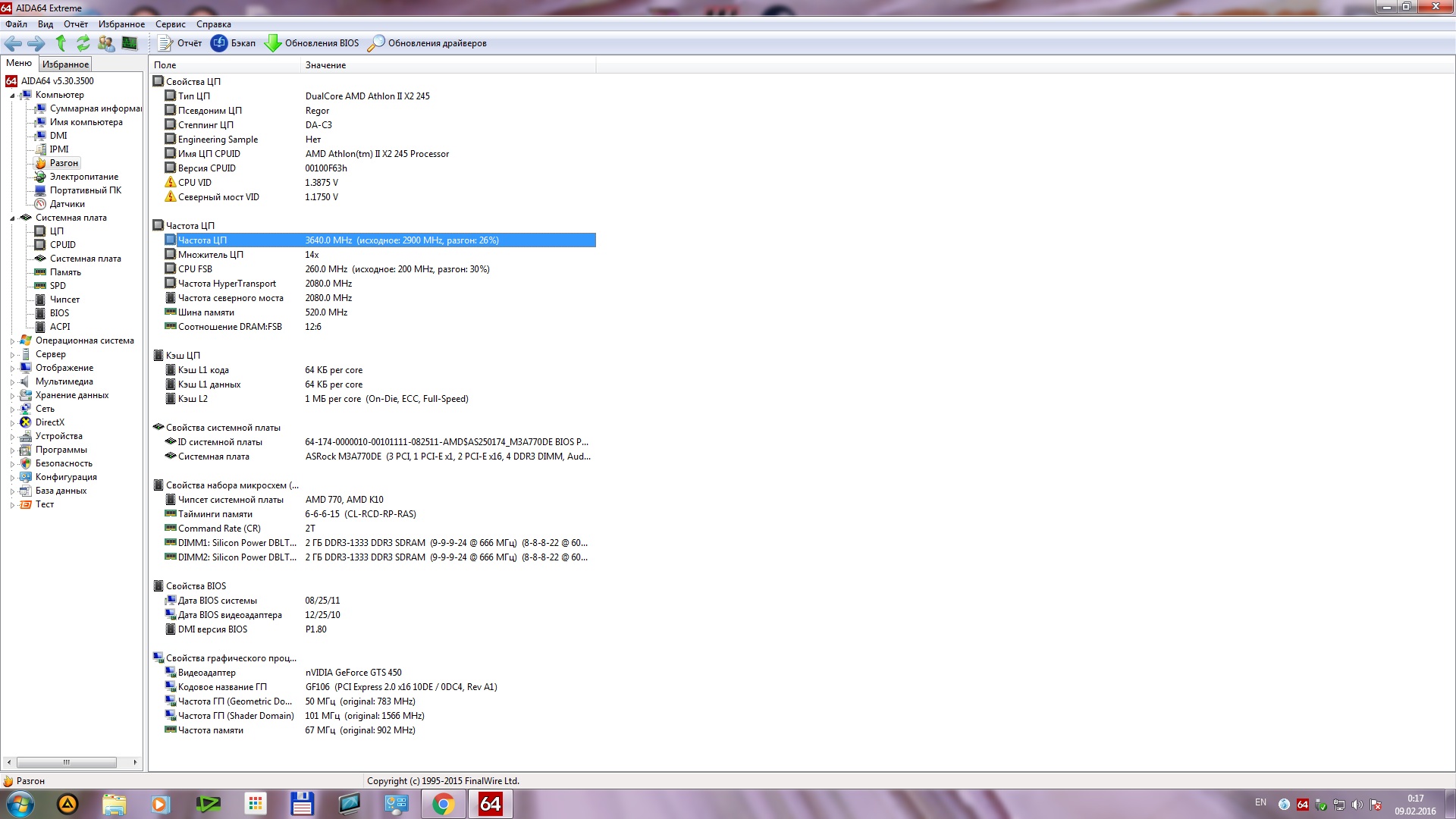The height and width of the screenshot is (819, 1456).
Task: Click the AIDA64 taskbar button
Action: [490, 804]
